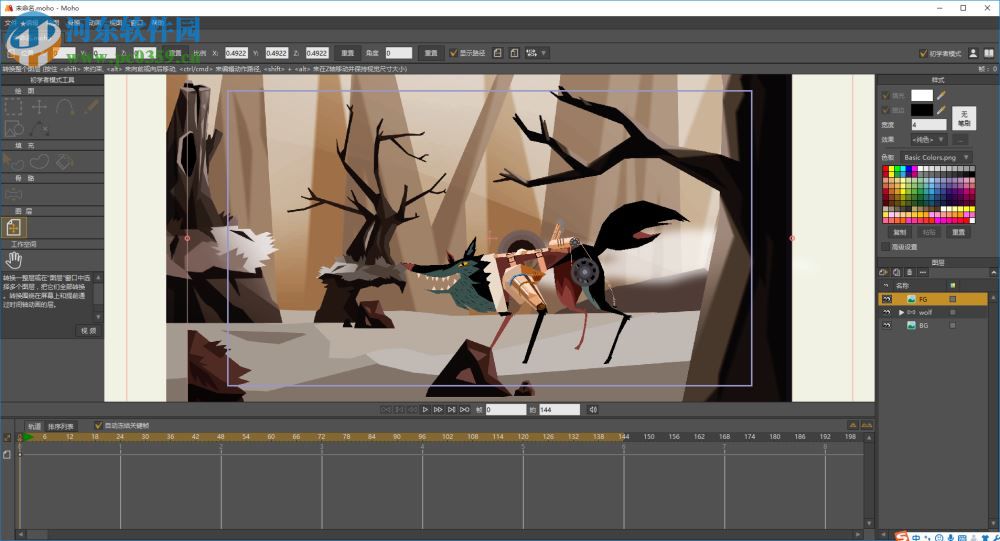The image size is (1000, 541).
Task: Select the Hand pan workspace tool
Action: pos(14,262)
